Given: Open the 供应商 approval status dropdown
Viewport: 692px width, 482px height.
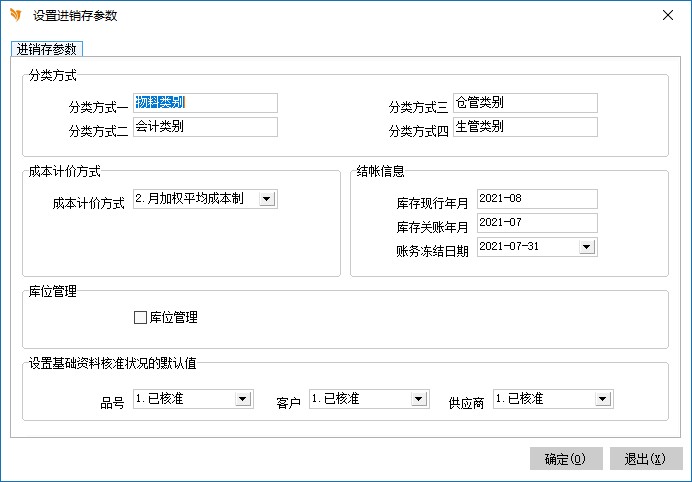Looking at the screenshot, I should (x=602, y=400).
